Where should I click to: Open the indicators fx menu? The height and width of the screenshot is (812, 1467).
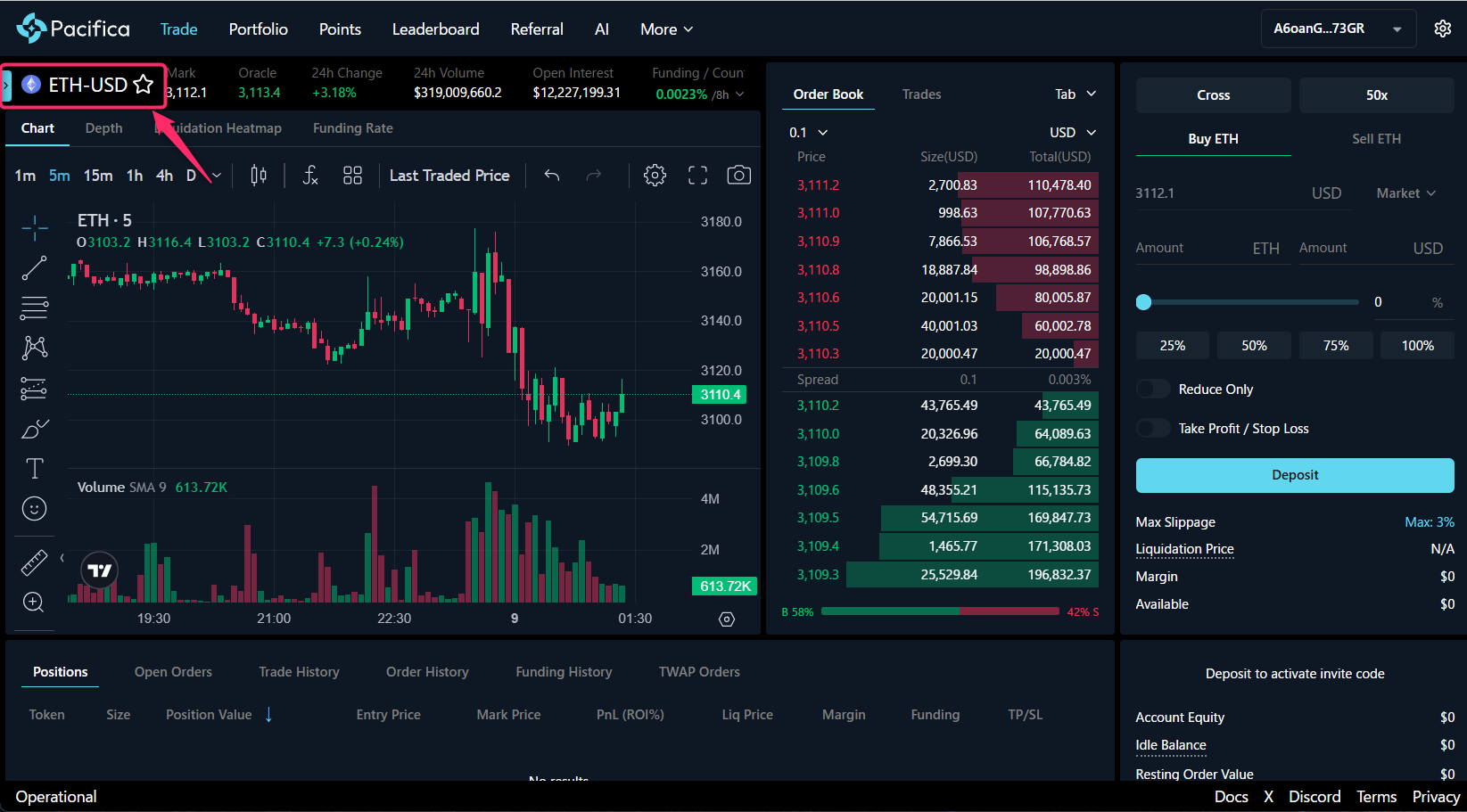click(309, 176)
